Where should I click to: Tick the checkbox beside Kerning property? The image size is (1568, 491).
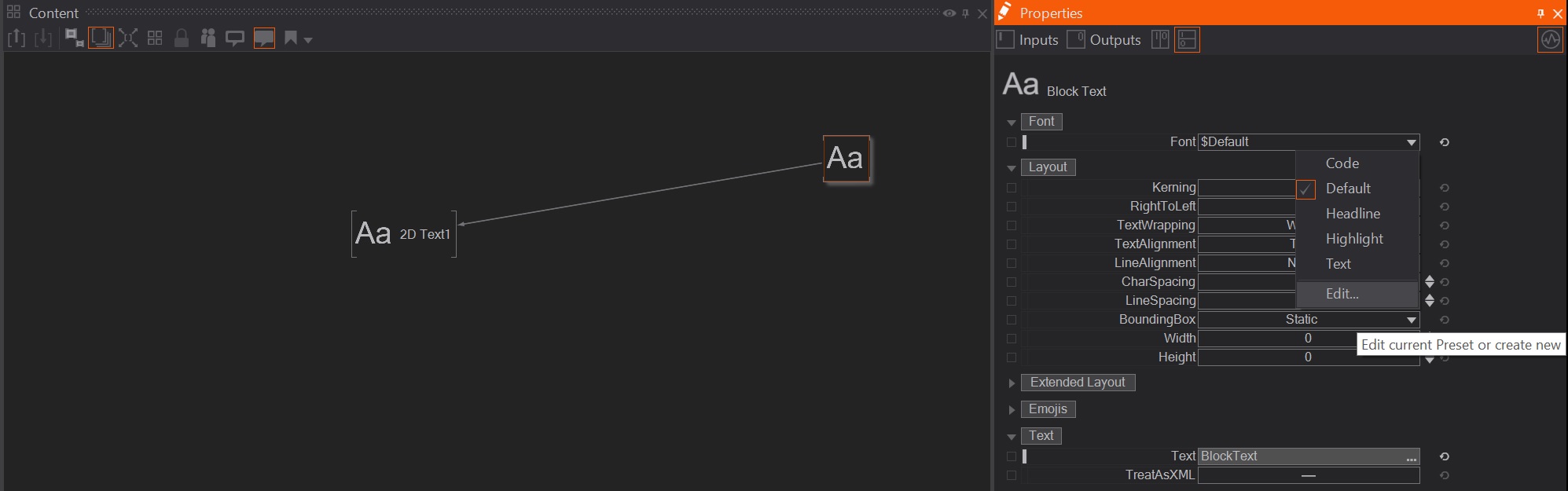[x=1012, y=188]
